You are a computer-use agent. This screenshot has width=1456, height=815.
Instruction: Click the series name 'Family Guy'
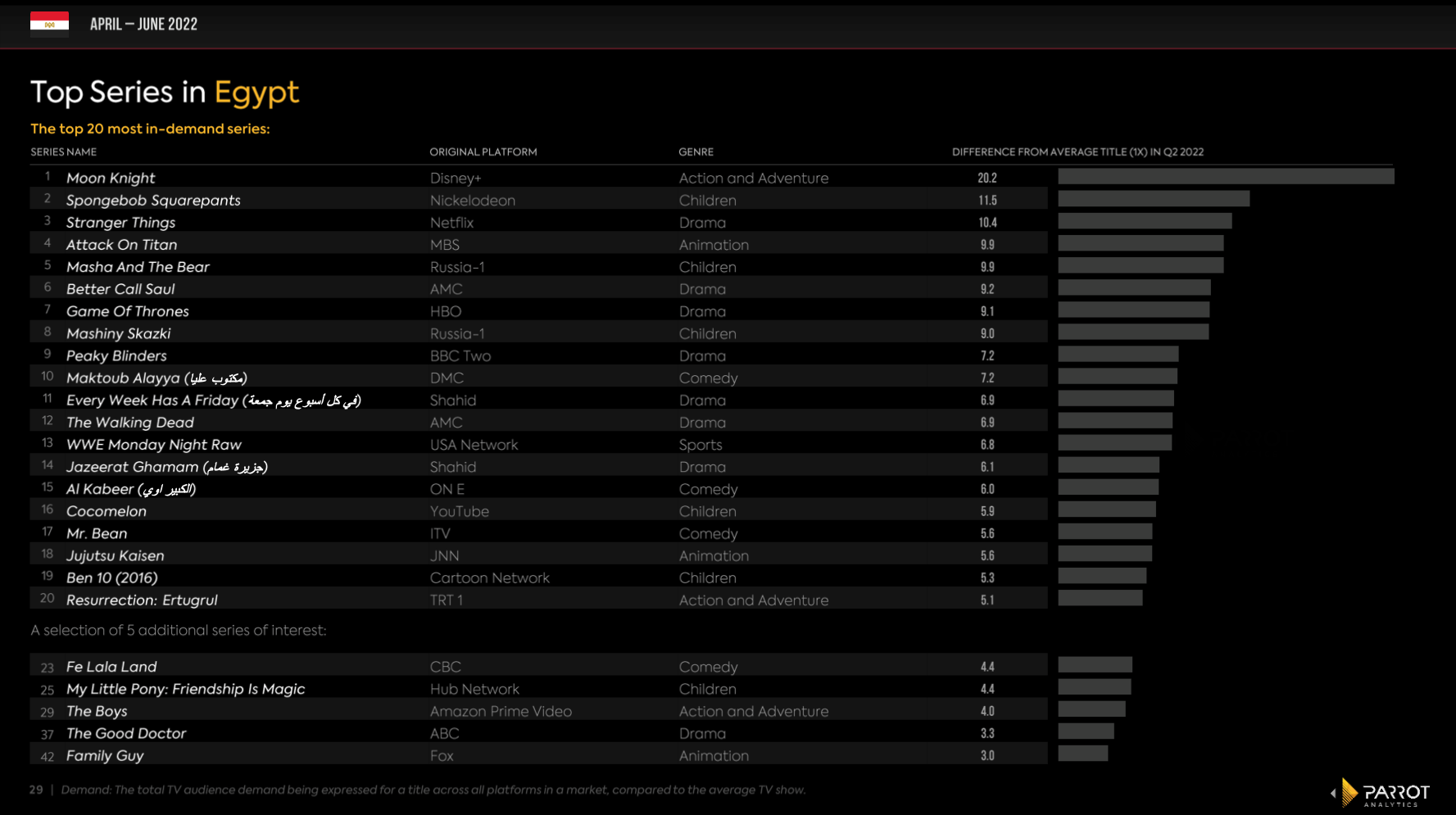coord(105,755)
